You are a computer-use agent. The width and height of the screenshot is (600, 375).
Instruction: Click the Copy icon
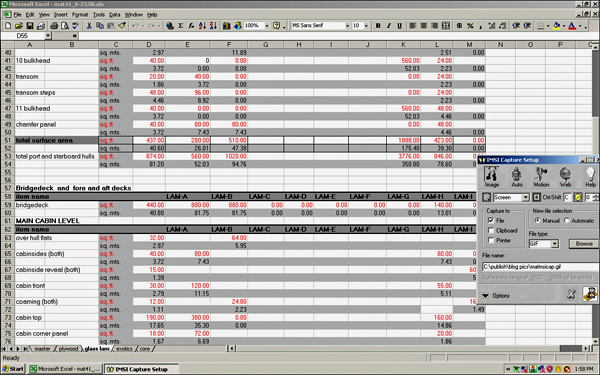coord(100,26)
